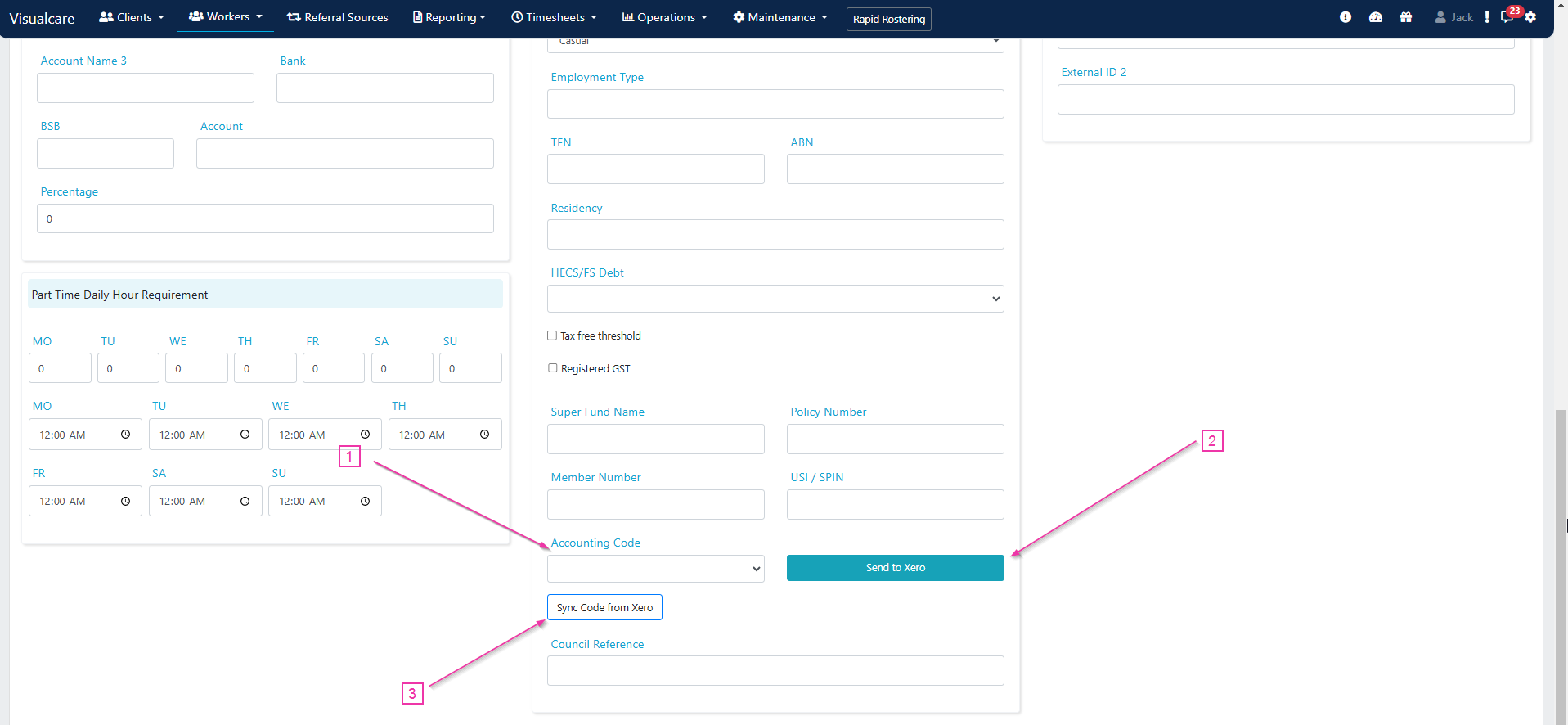Open the dashboard gauge icon
Screen dimensions: 1568x725
tap(1376, 17)
